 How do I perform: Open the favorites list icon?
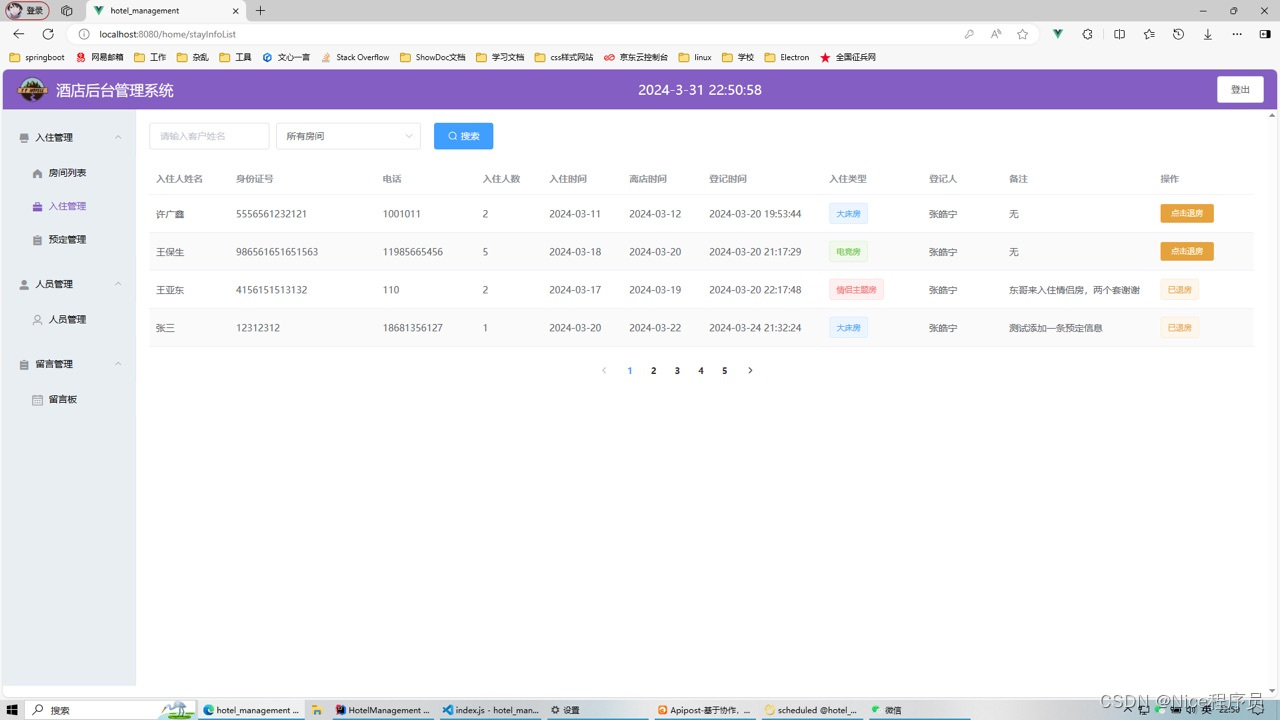click(x=1149, y=34)
